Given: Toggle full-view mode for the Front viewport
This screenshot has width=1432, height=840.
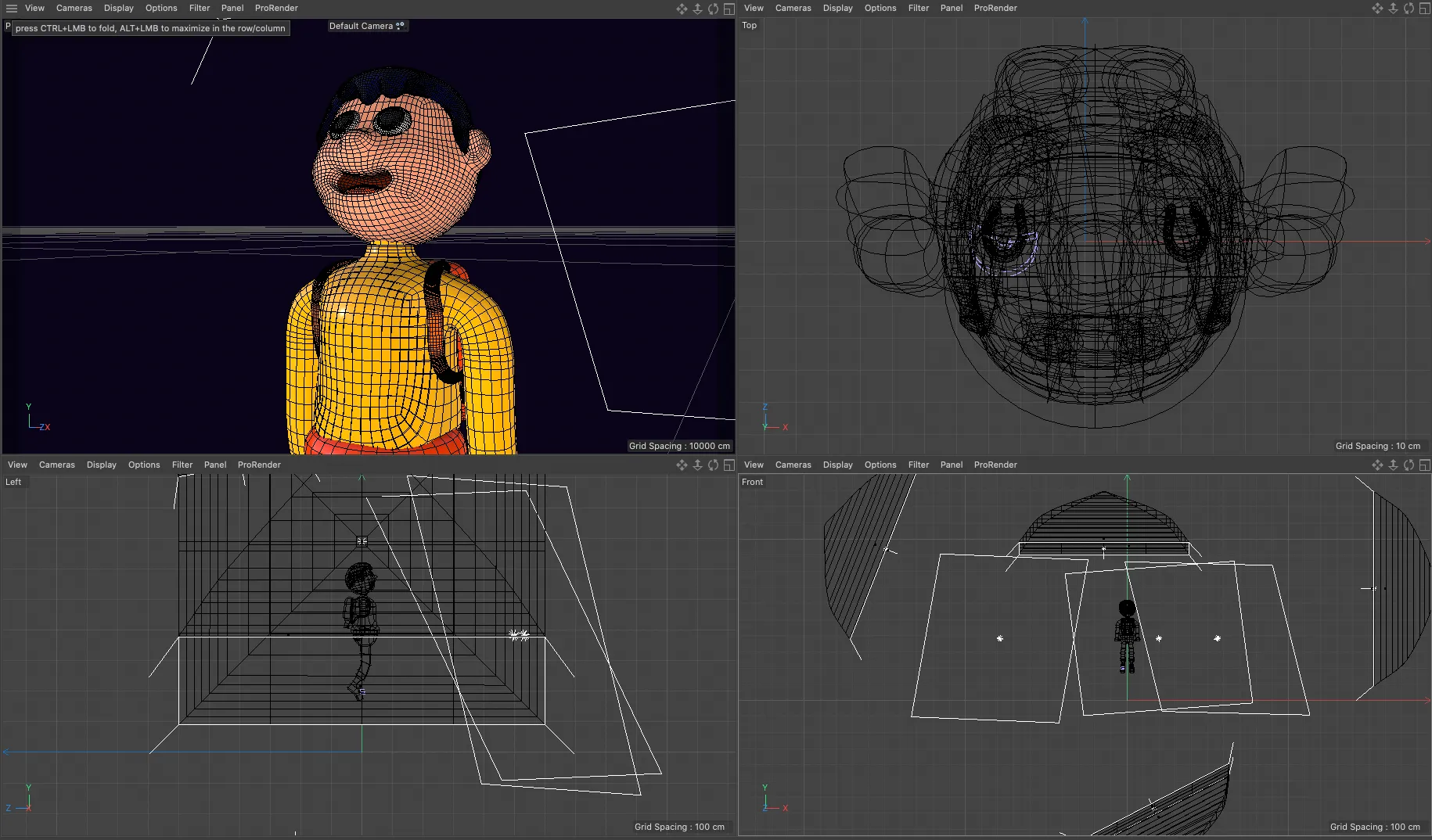Looking at the screenshot, I should [x=1425, y=465].
